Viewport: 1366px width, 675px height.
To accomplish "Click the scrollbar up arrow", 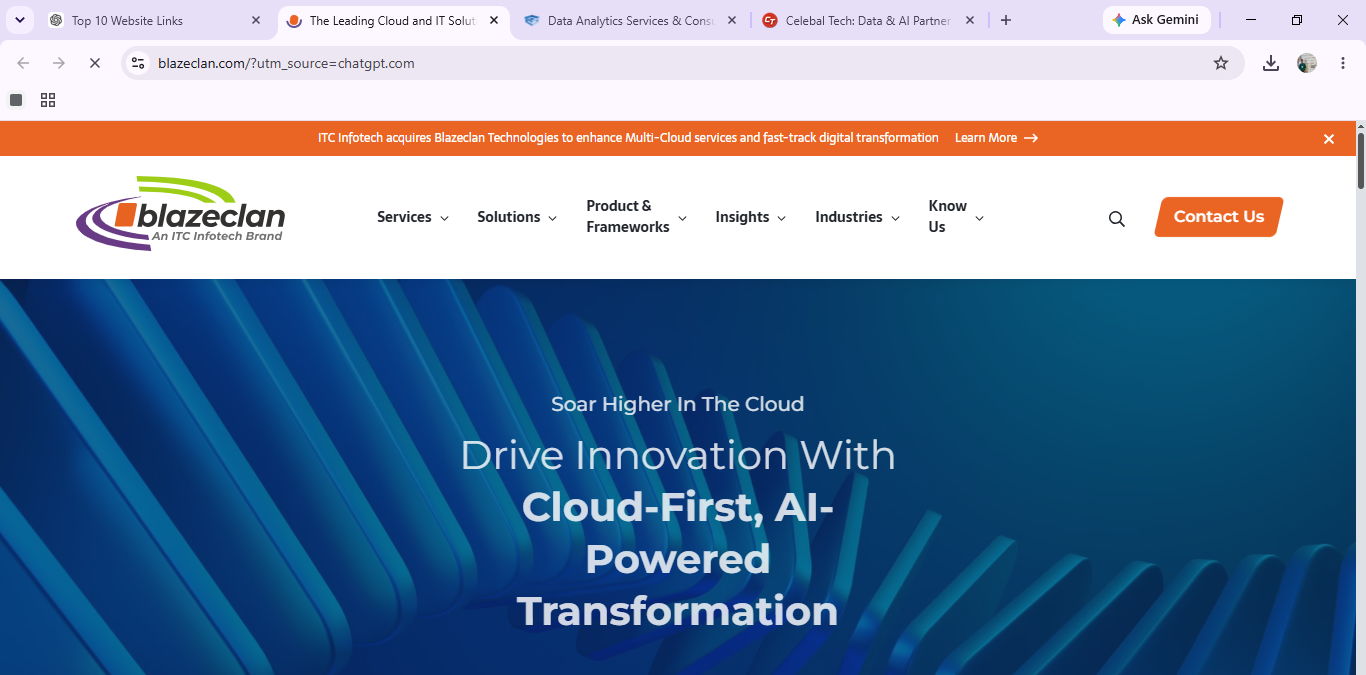I will click(1360, 127).
